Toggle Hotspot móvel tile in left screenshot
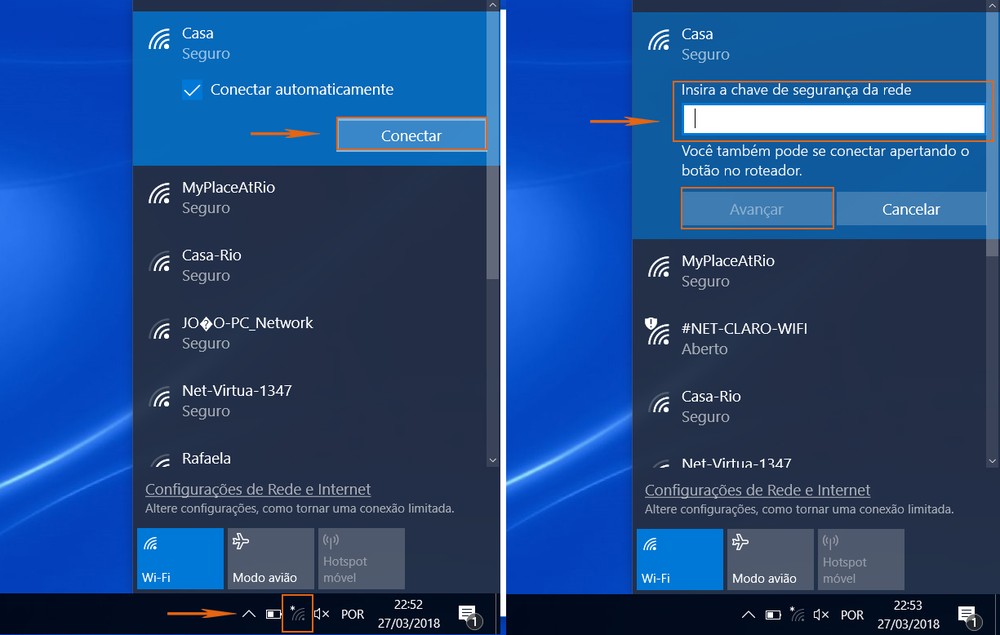Screen dimensions: 1000x635 click(x=361, y=558)
